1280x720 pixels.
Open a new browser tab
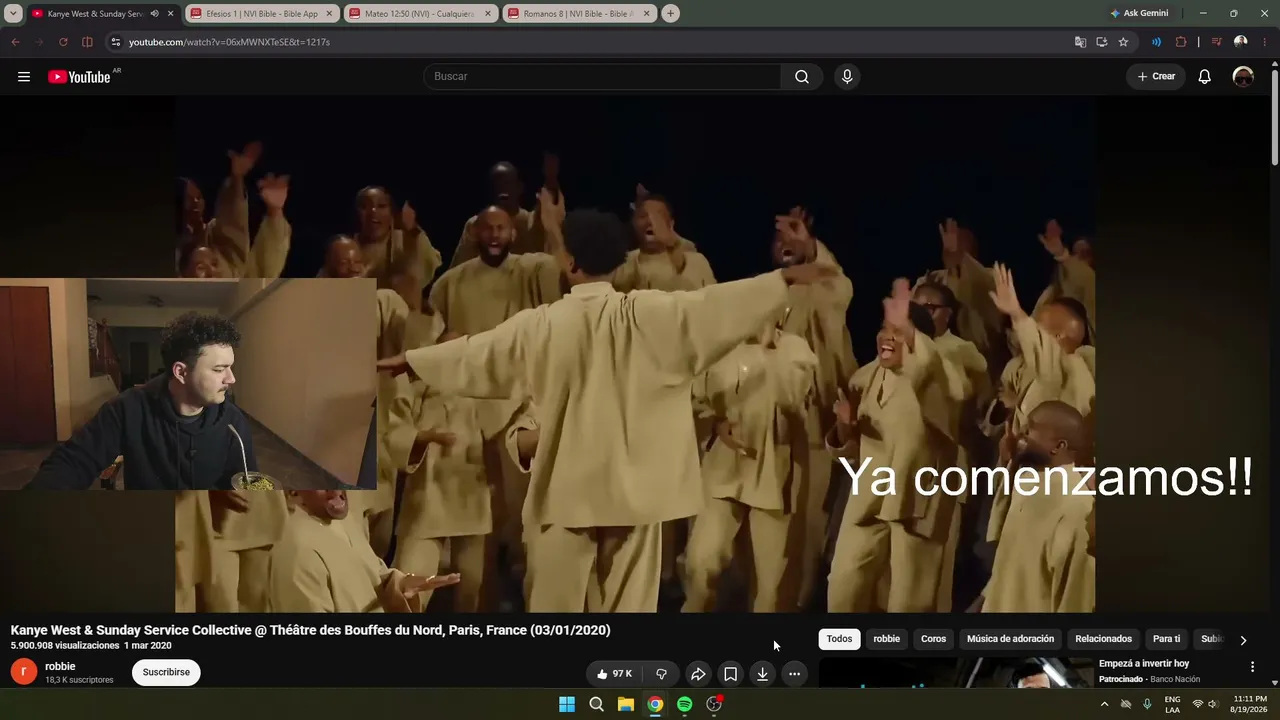tap(670, 13)
